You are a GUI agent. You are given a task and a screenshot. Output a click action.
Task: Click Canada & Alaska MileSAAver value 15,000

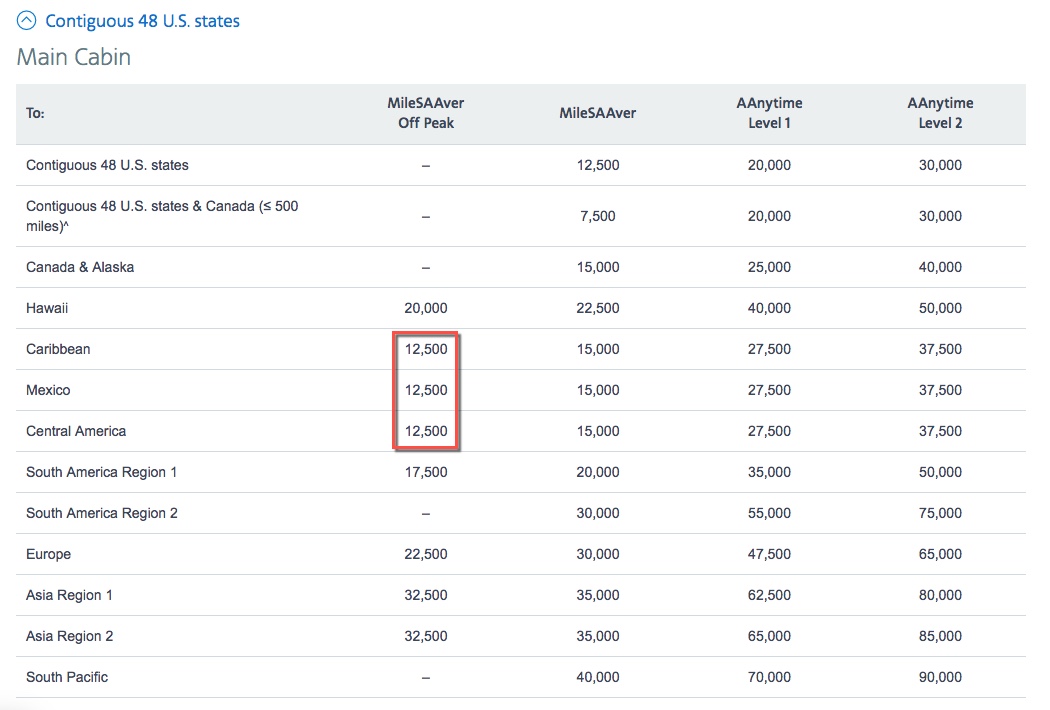coord(598,267)
